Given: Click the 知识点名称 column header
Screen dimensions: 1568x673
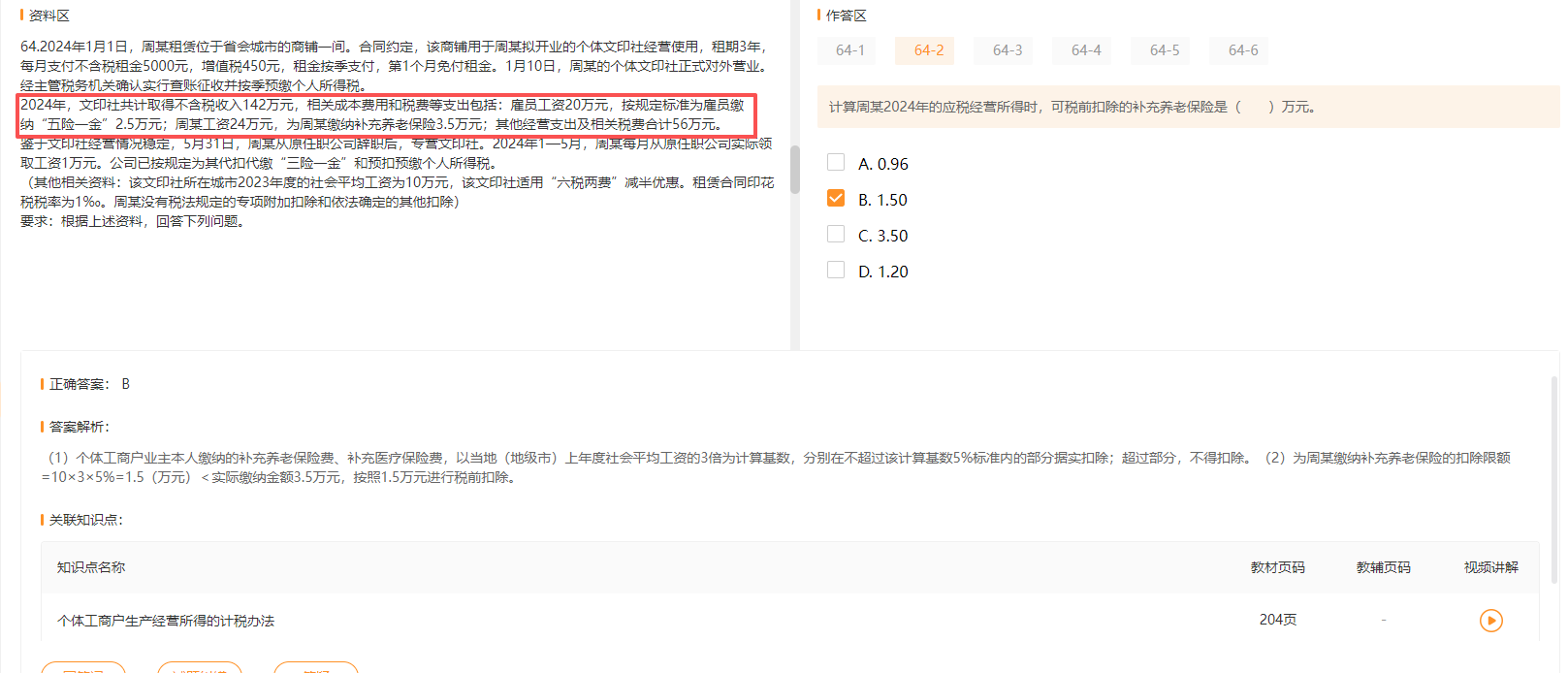Looking at the screenshot, I should [91, 567].
